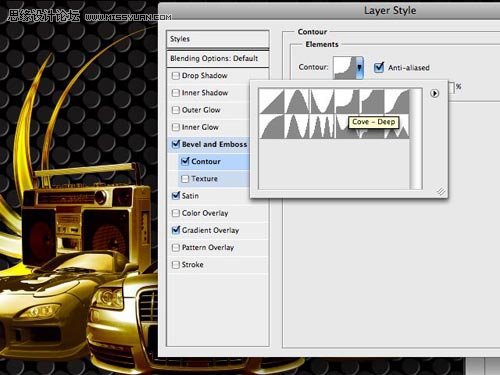Select the Cone contour preset
The image size is (500, 375).
pyautogui.click(x=297, y=101)
